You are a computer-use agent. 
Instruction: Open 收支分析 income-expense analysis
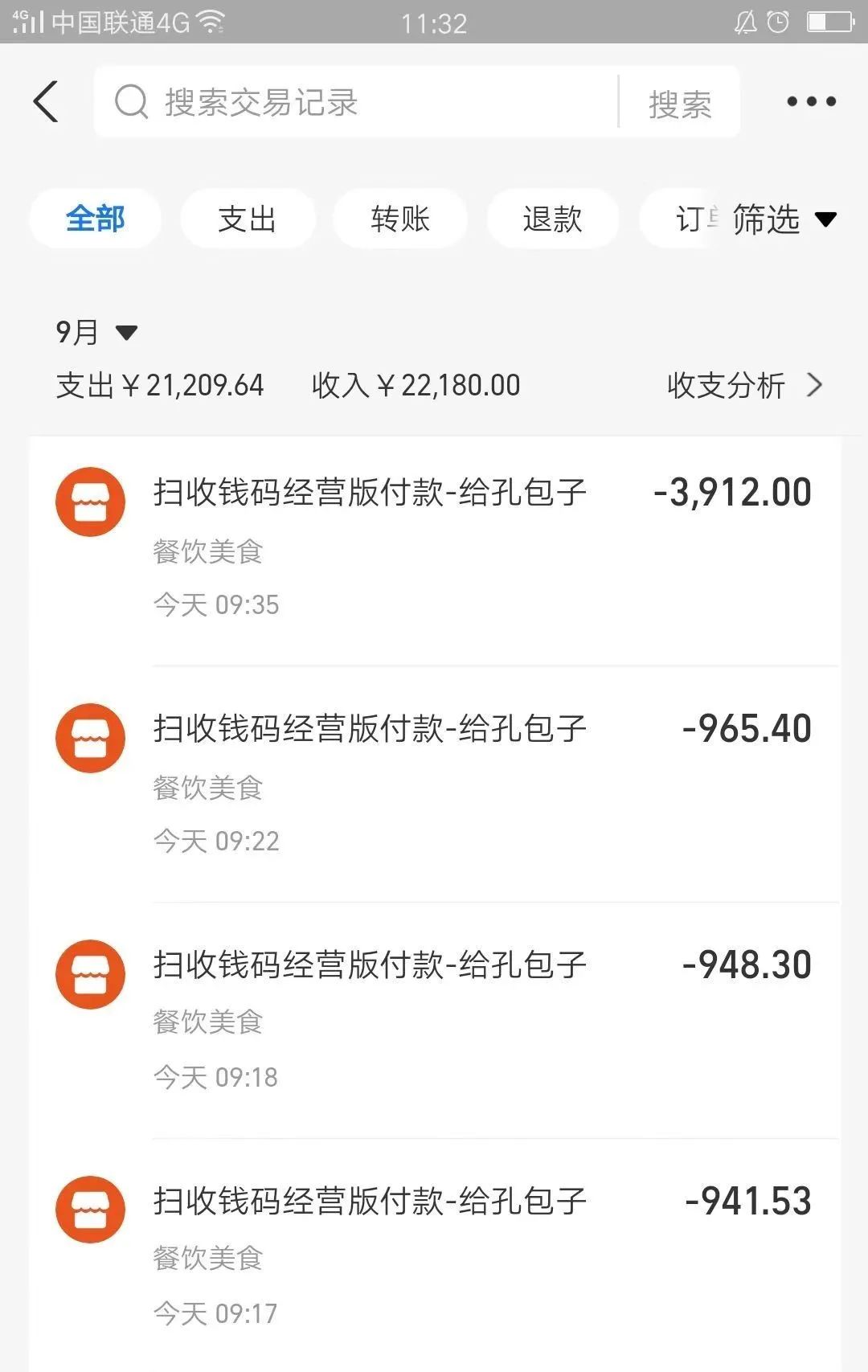tap(744, 386)
